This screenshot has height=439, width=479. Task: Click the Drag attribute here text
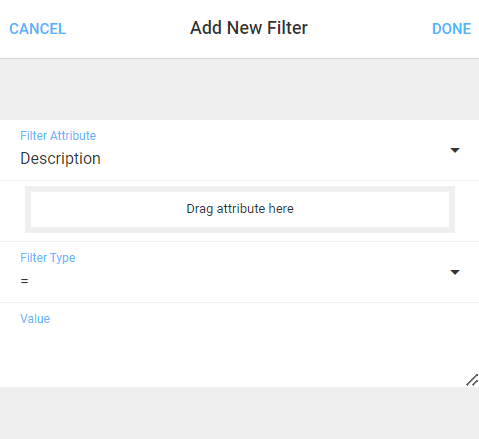click(x=240, y=209)
